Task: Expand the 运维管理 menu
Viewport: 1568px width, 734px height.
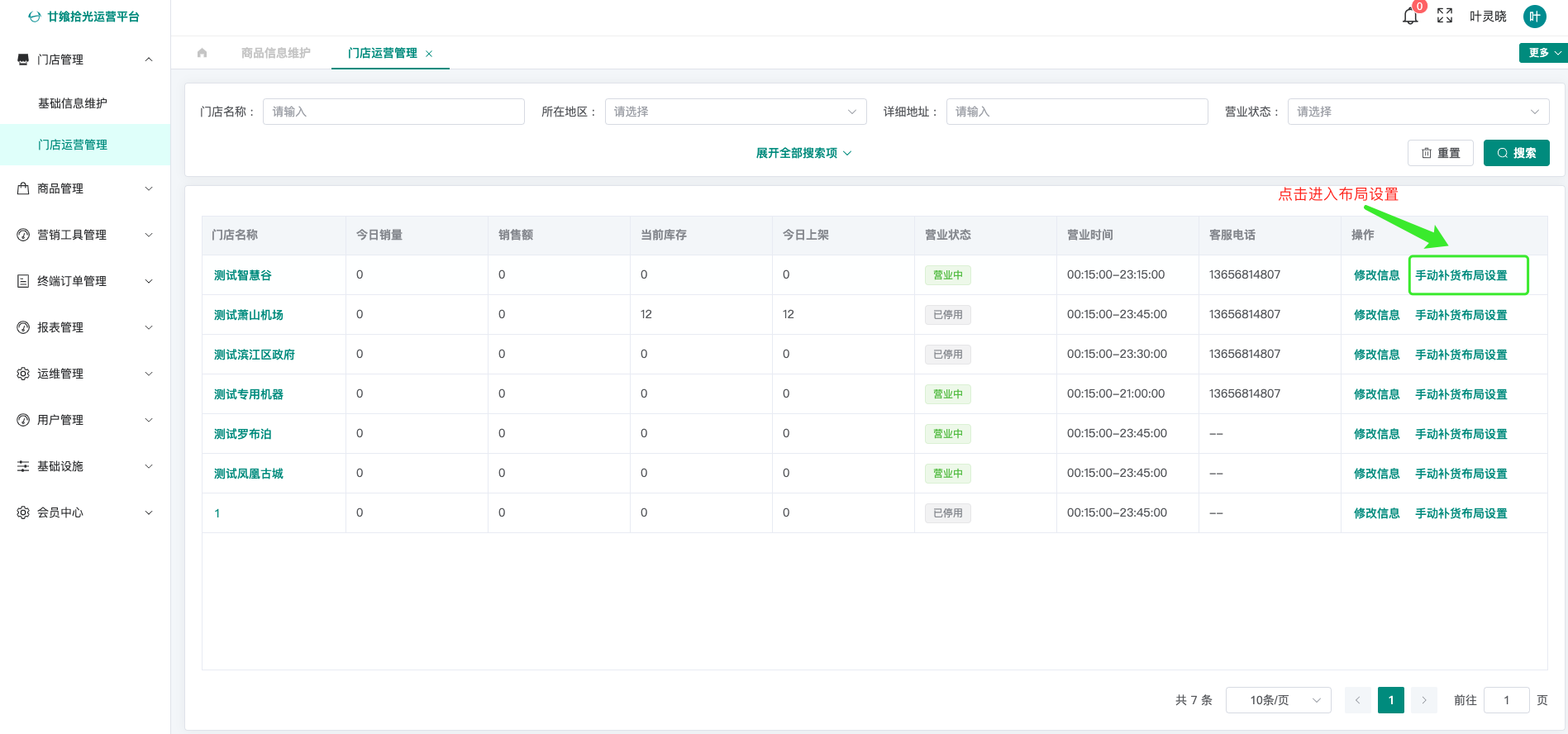Action: pyautogui.click(x=85, y=374)
